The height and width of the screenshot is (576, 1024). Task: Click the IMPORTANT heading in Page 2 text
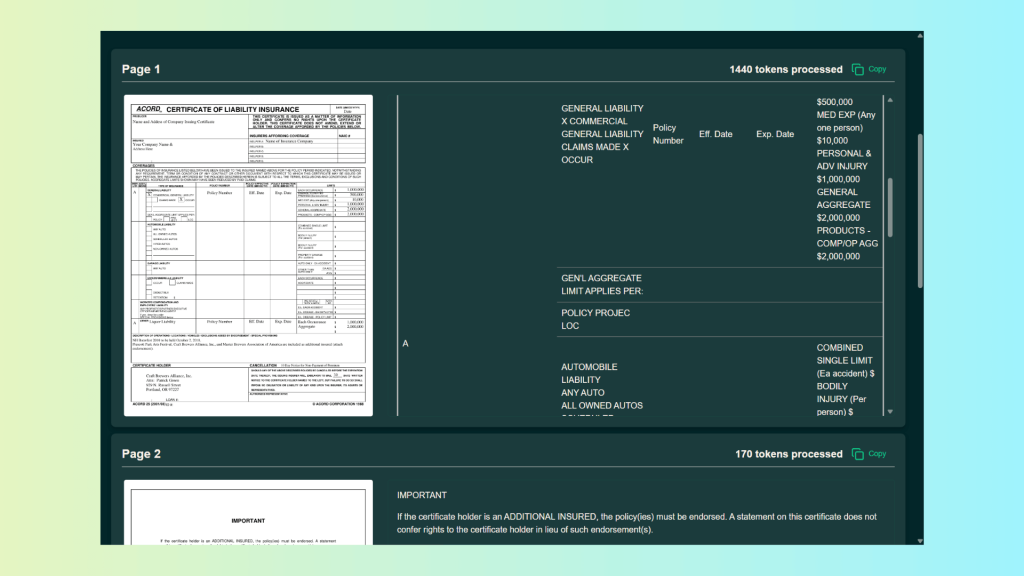(422, 495)
